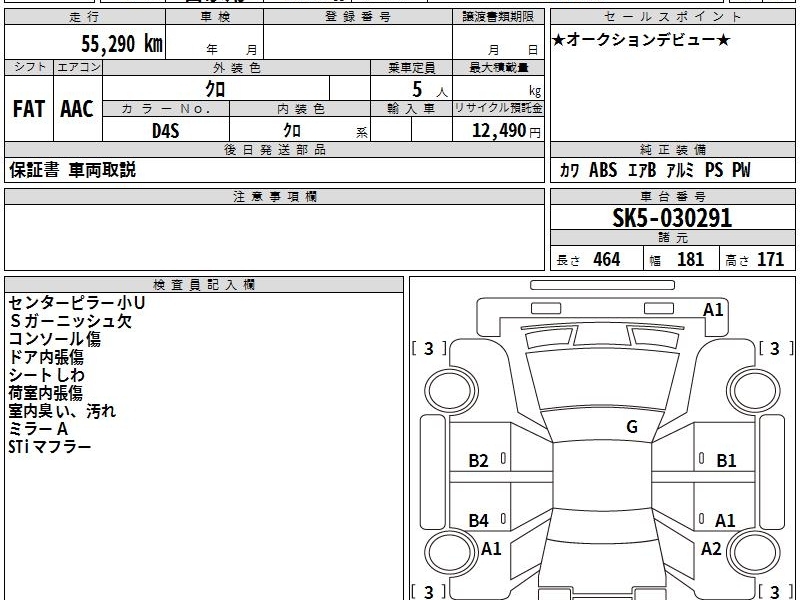The image size is (800, 600).
Task: Click the note シートしわ
Action: click(46, 375)
